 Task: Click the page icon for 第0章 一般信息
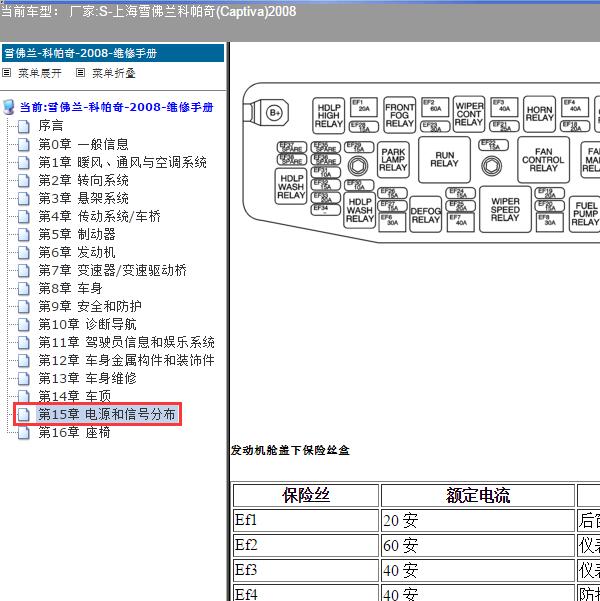[x=23, y=144]
